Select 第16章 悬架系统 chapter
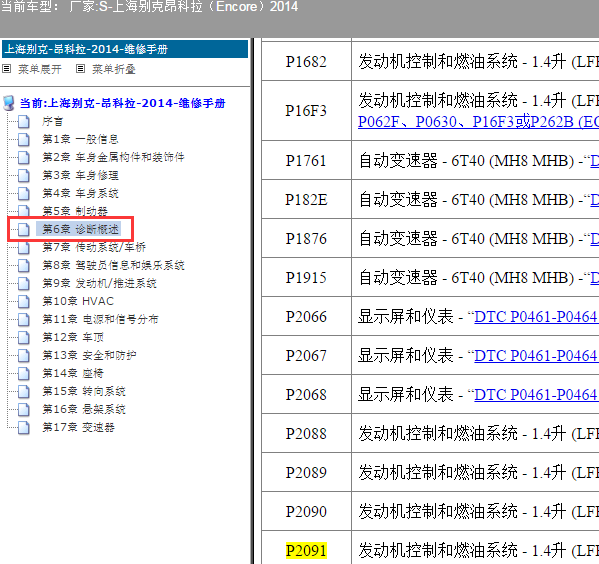This screenshot has width=599, height=564. click(x=84, y=409)
